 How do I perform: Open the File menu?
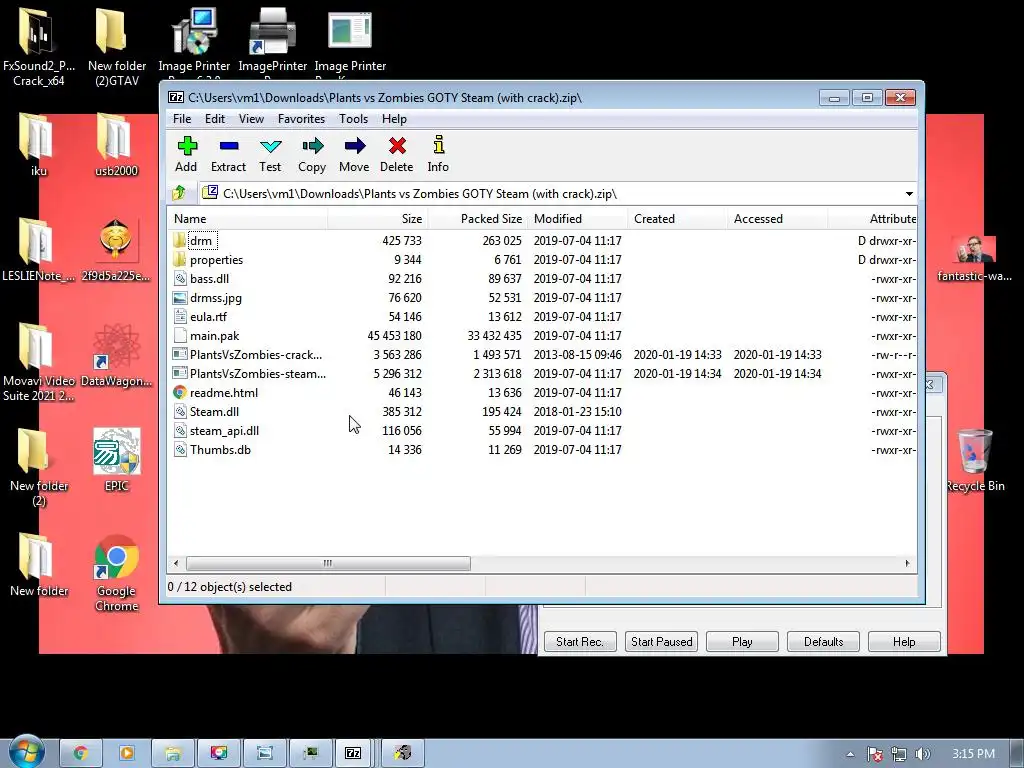point(182,119)
